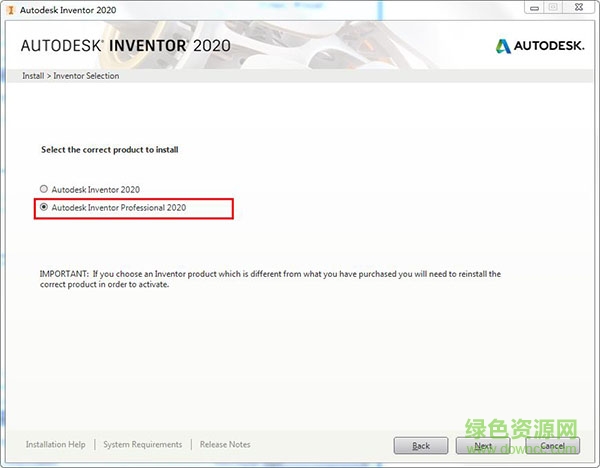The width and height of the screenshot is (600, 468).
Task: Click the 'Select the correct product to install' heading
Action: [110, 150]
